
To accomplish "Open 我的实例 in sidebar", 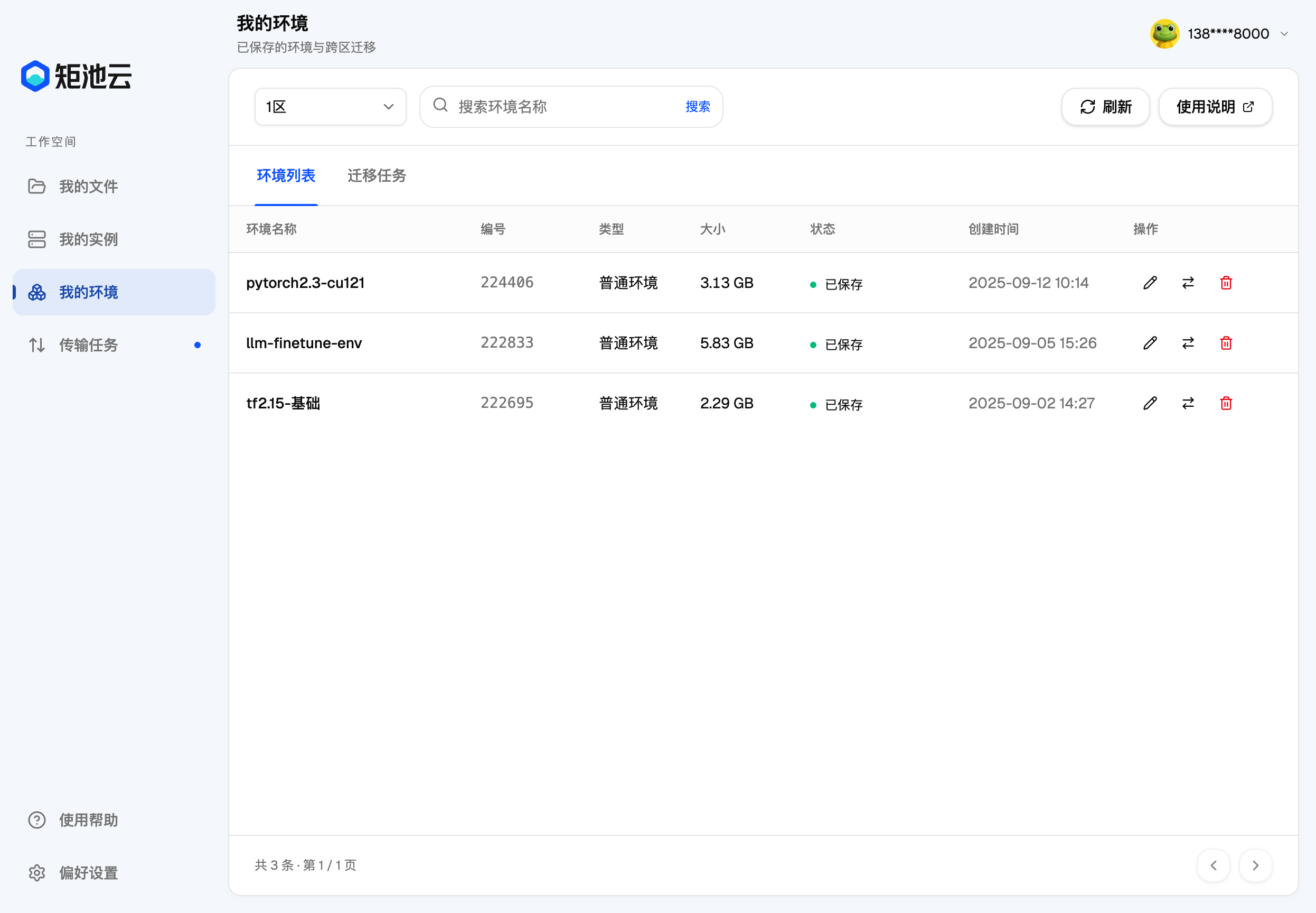I will tap(114, 239).
